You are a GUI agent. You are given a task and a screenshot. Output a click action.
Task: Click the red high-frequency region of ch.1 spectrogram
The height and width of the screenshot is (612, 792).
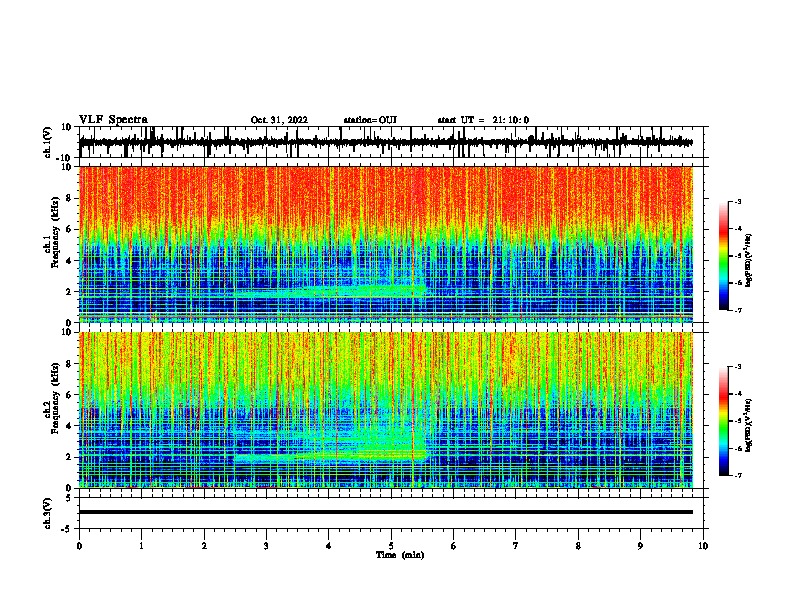coord(385,194)
